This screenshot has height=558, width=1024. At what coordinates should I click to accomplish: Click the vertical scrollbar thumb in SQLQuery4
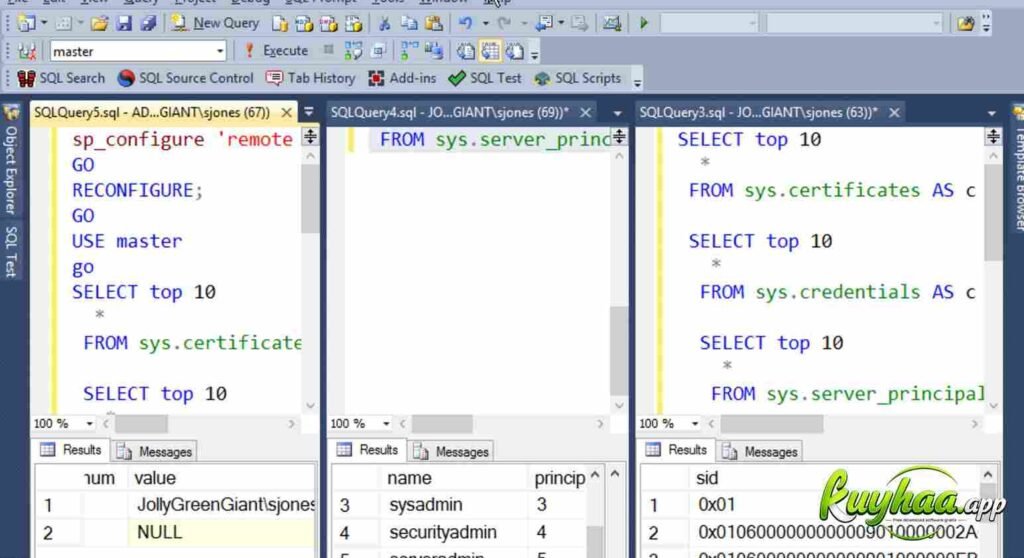[618, 350]
